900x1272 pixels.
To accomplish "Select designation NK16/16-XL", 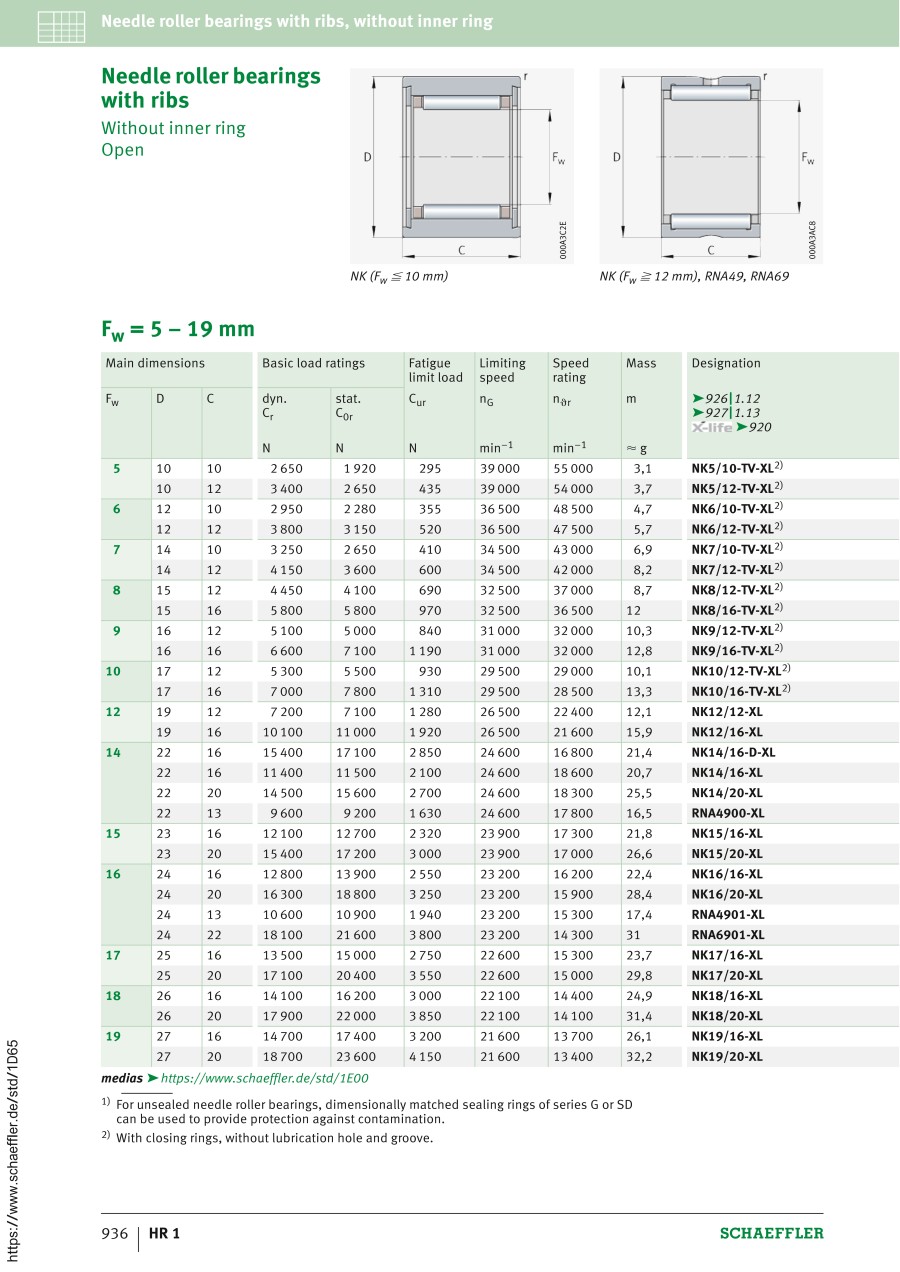I will (x=727, y=874).
